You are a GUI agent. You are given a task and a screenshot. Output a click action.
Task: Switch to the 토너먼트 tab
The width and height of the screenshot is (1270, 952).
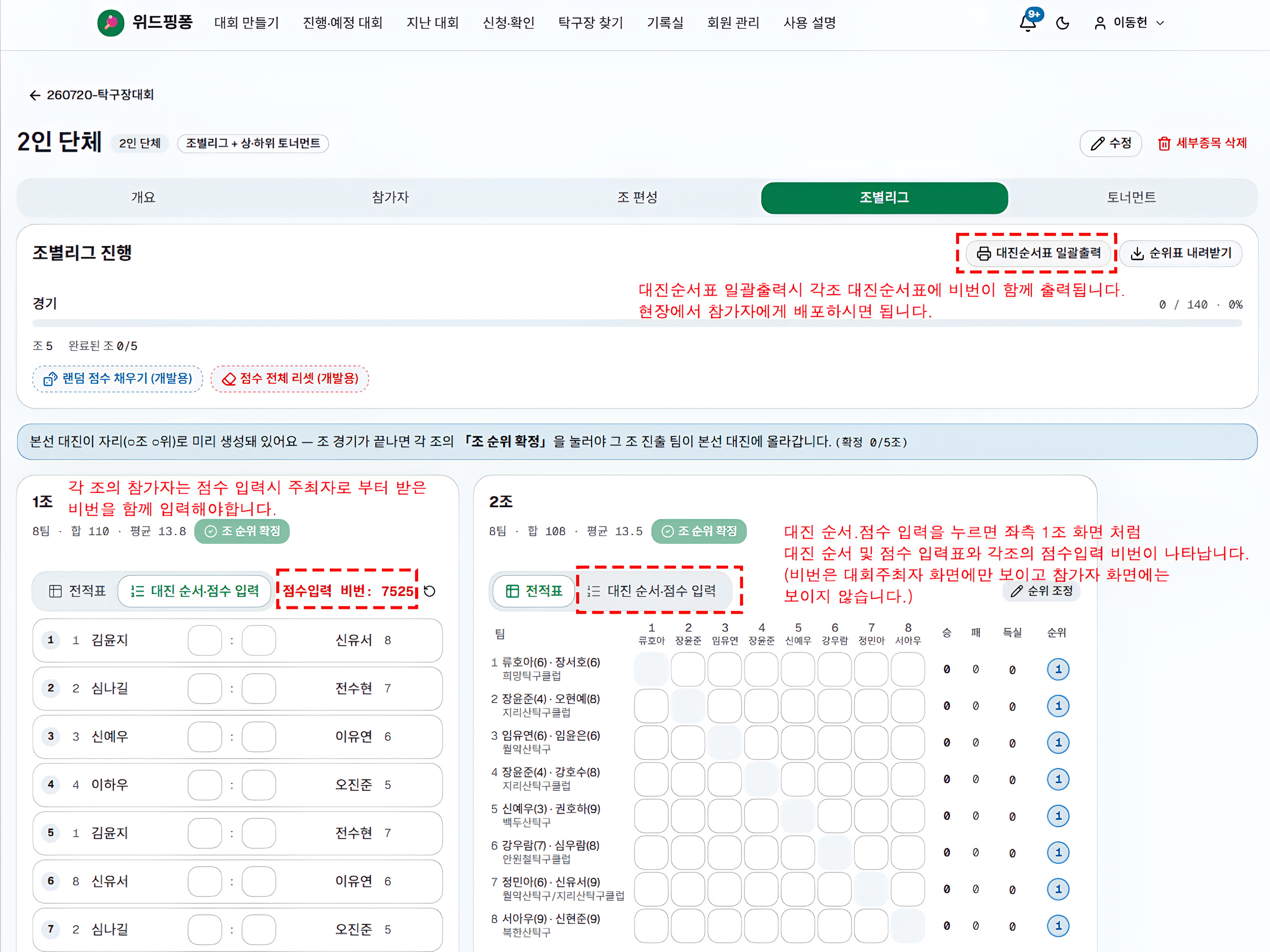tap(1132, 198)
